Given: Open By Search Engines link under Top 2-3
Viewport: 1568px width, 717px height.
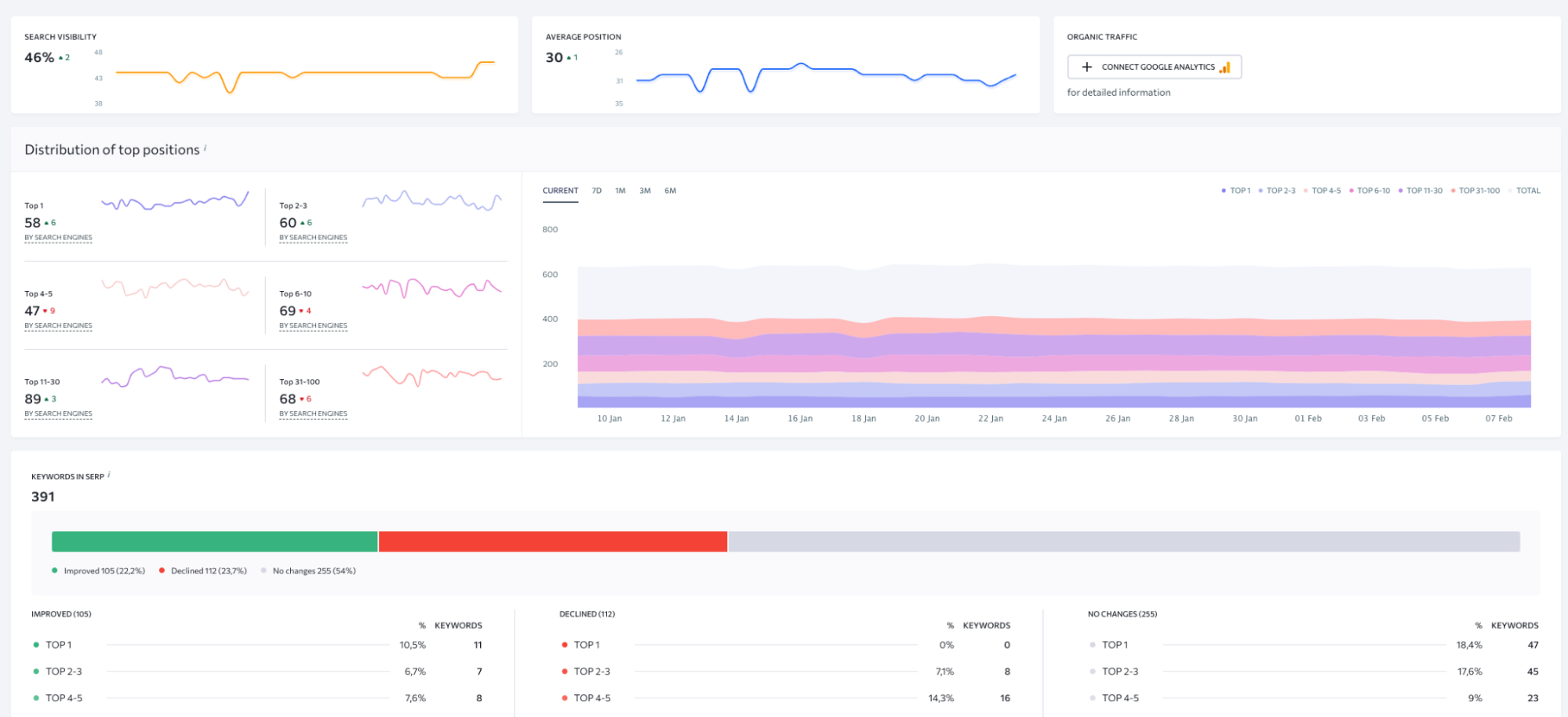Looking at the screenshot, I should tap(313, 238).
